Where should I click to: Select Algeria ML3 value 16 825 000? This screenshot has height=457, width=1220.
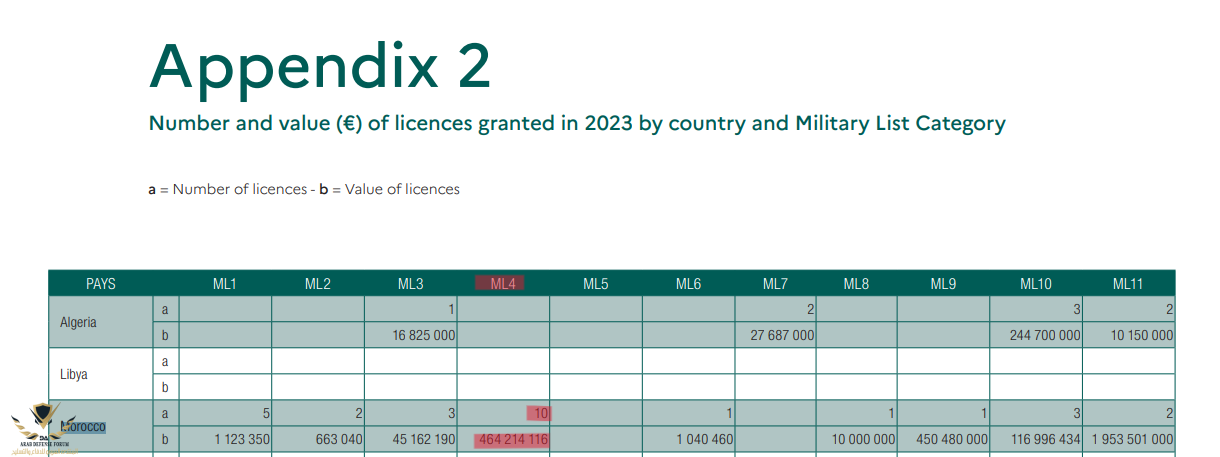pyautogui.click(x=424, y=336)
